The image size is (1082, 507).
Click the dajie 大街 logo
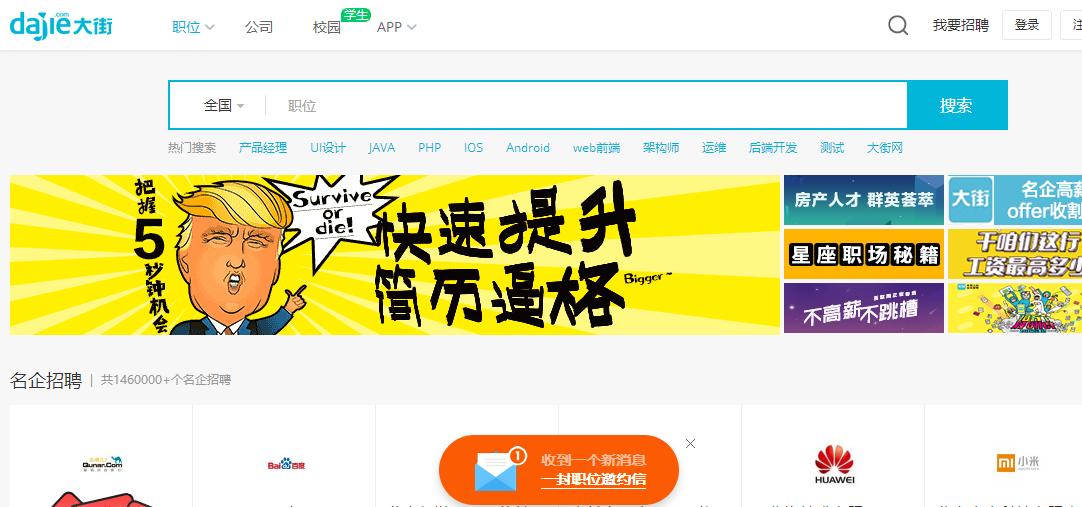(61, 26)
